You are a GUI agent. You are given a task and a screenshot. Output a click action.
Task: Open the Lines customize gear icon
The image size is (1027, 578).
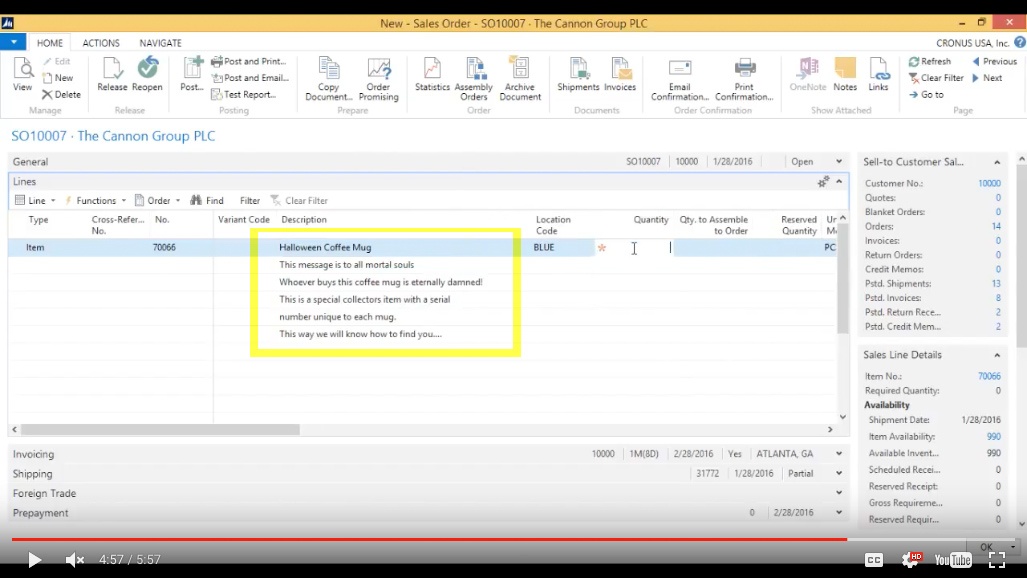coord(823,182)
